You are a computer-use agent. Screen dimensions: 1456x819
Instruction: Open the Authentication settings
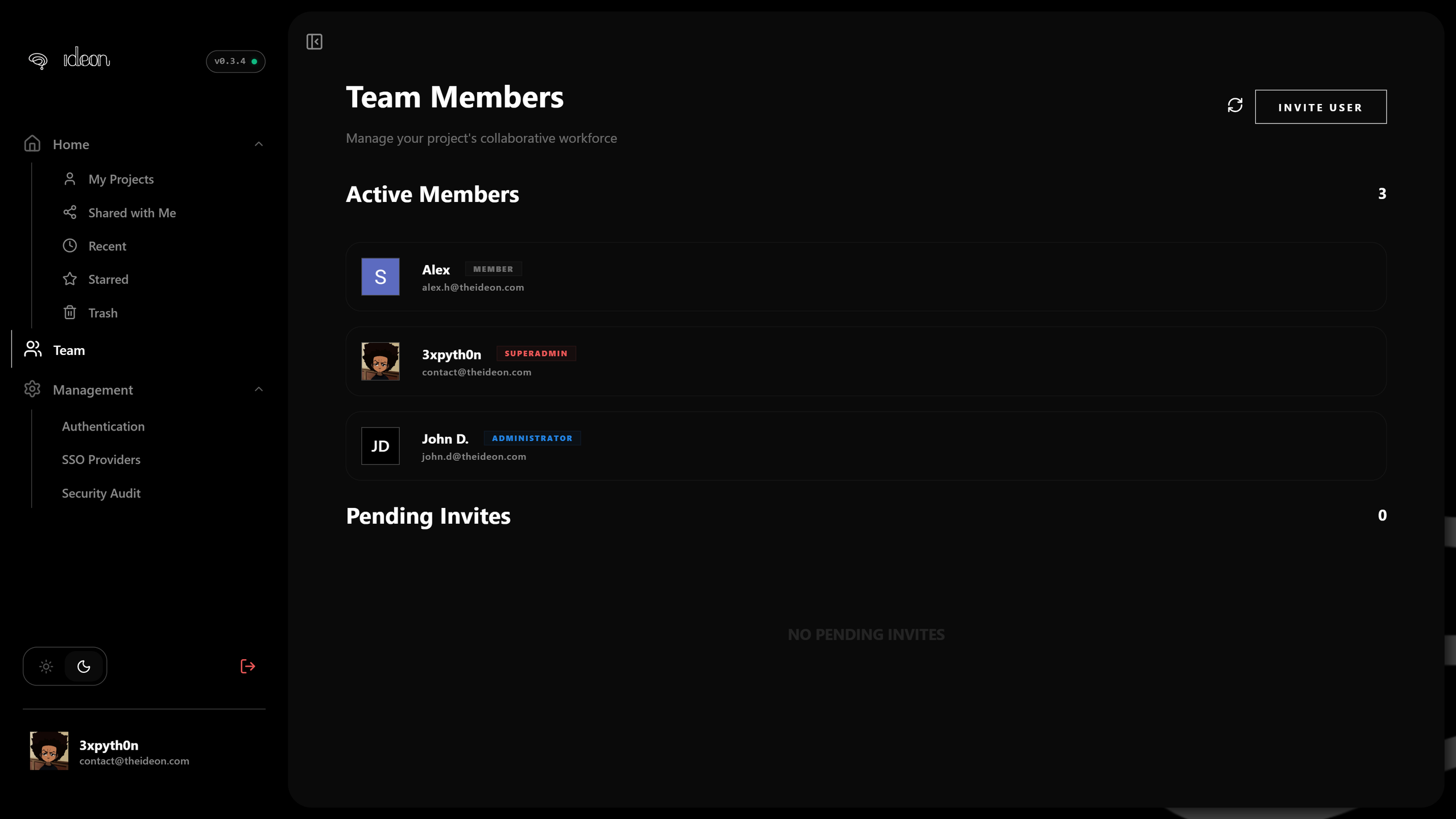(103, 427)
